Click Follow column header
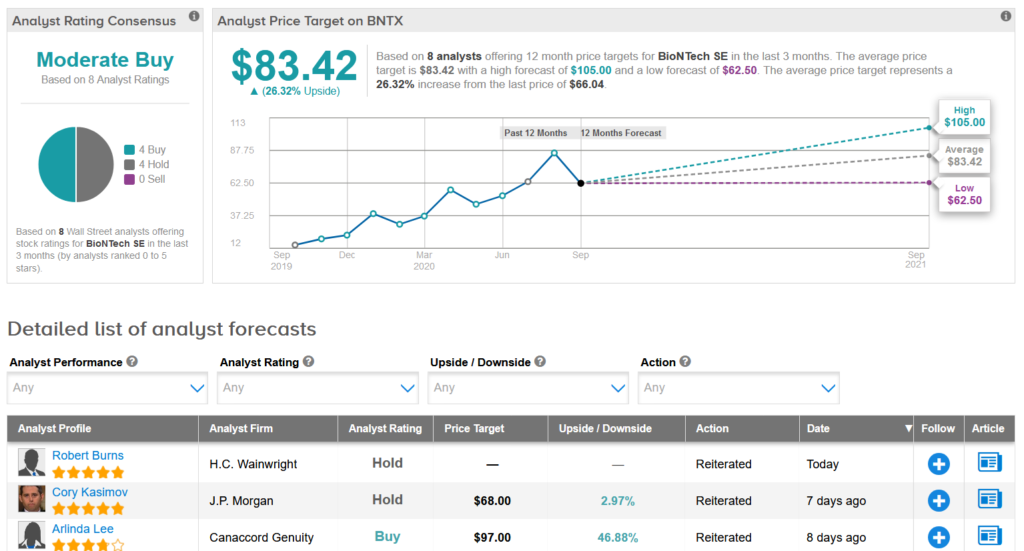The image size is (1024, 551). tap(938, 429)
